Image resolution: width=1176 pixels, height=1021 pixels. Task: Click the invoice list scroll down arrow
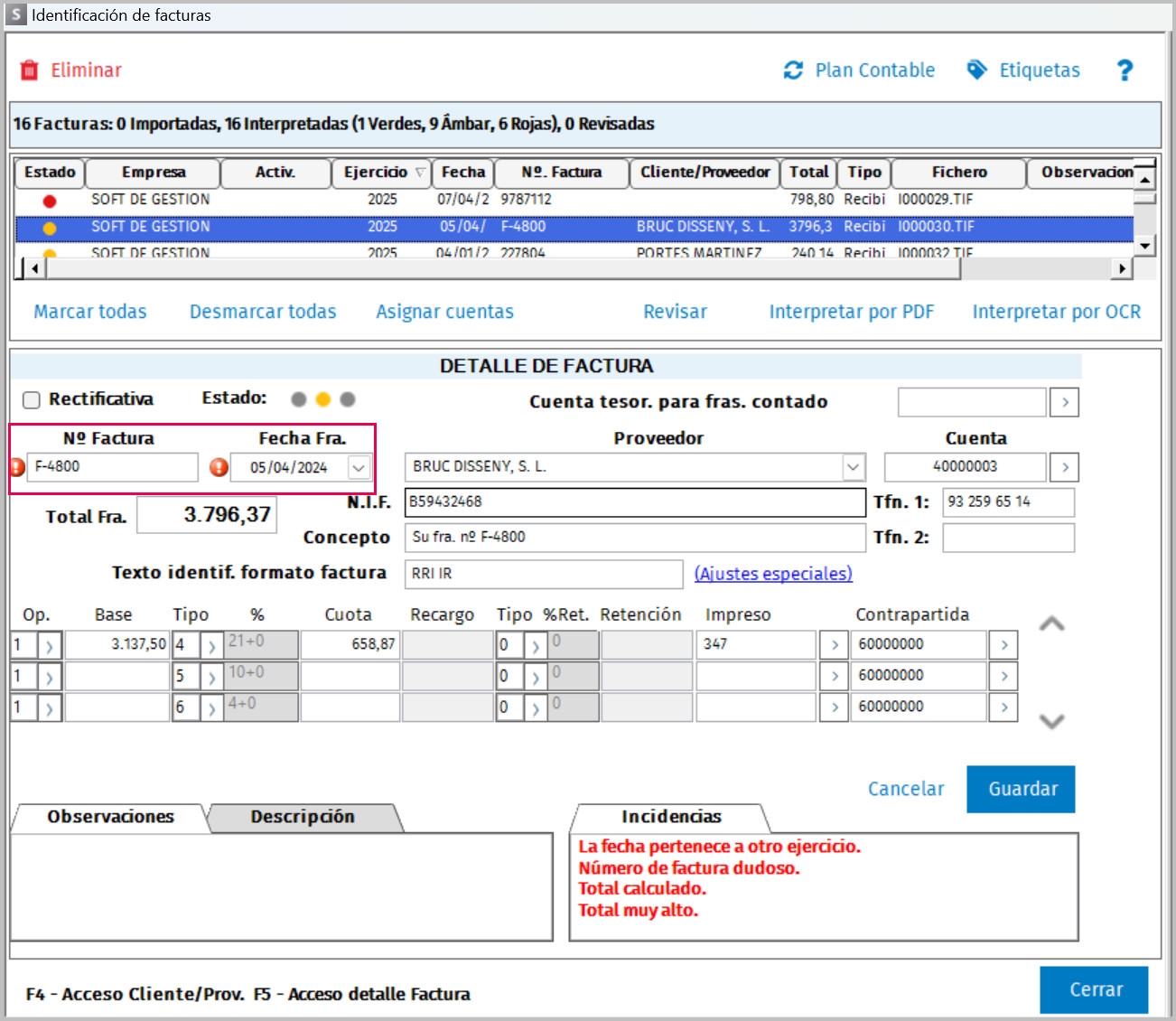coord(1145,245)
